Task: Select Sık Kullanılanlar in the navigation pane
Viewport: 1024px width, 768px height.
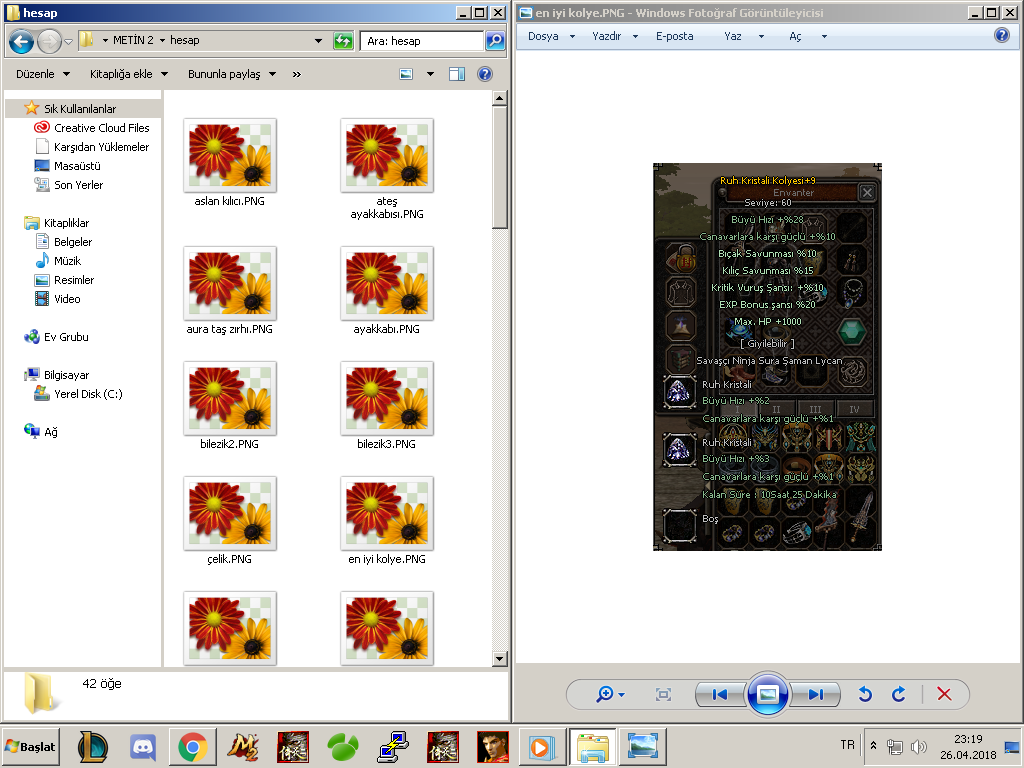Action: point(80,108)
